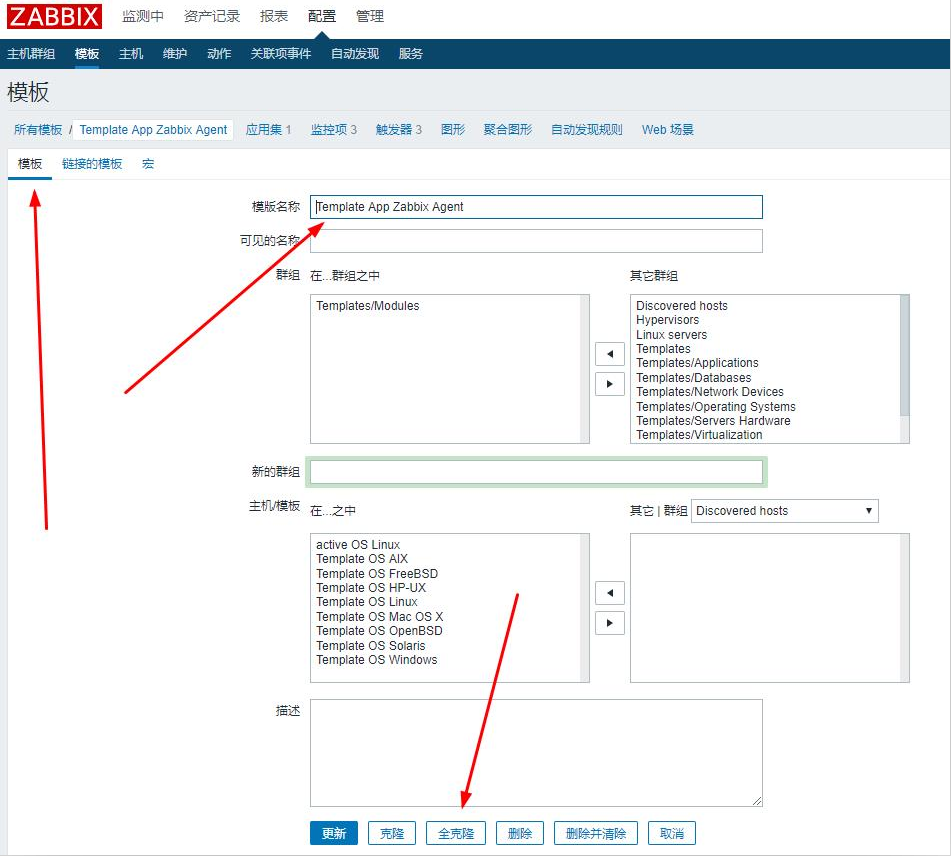951x856 pixels.
Task: Go to 动作 submenu item
Action: point(219,54)
